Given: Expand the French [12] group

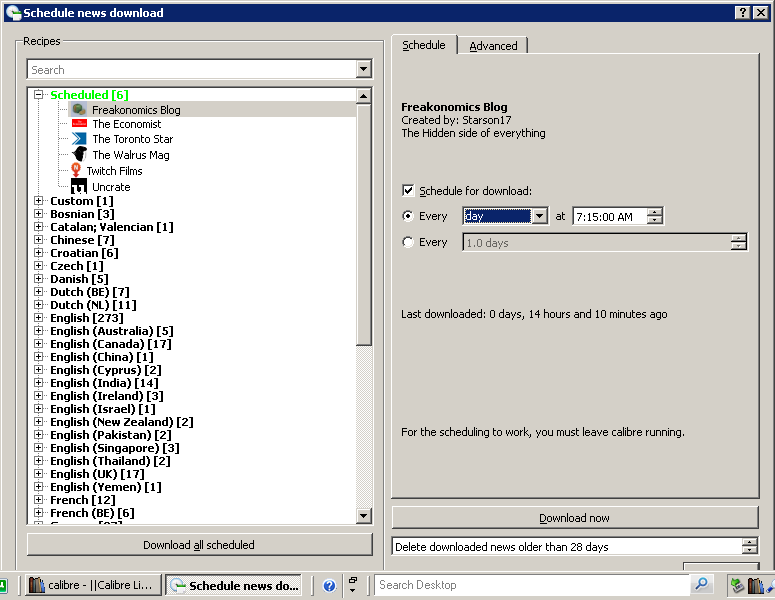Looking at the screenshot, I should click(39, 500).
